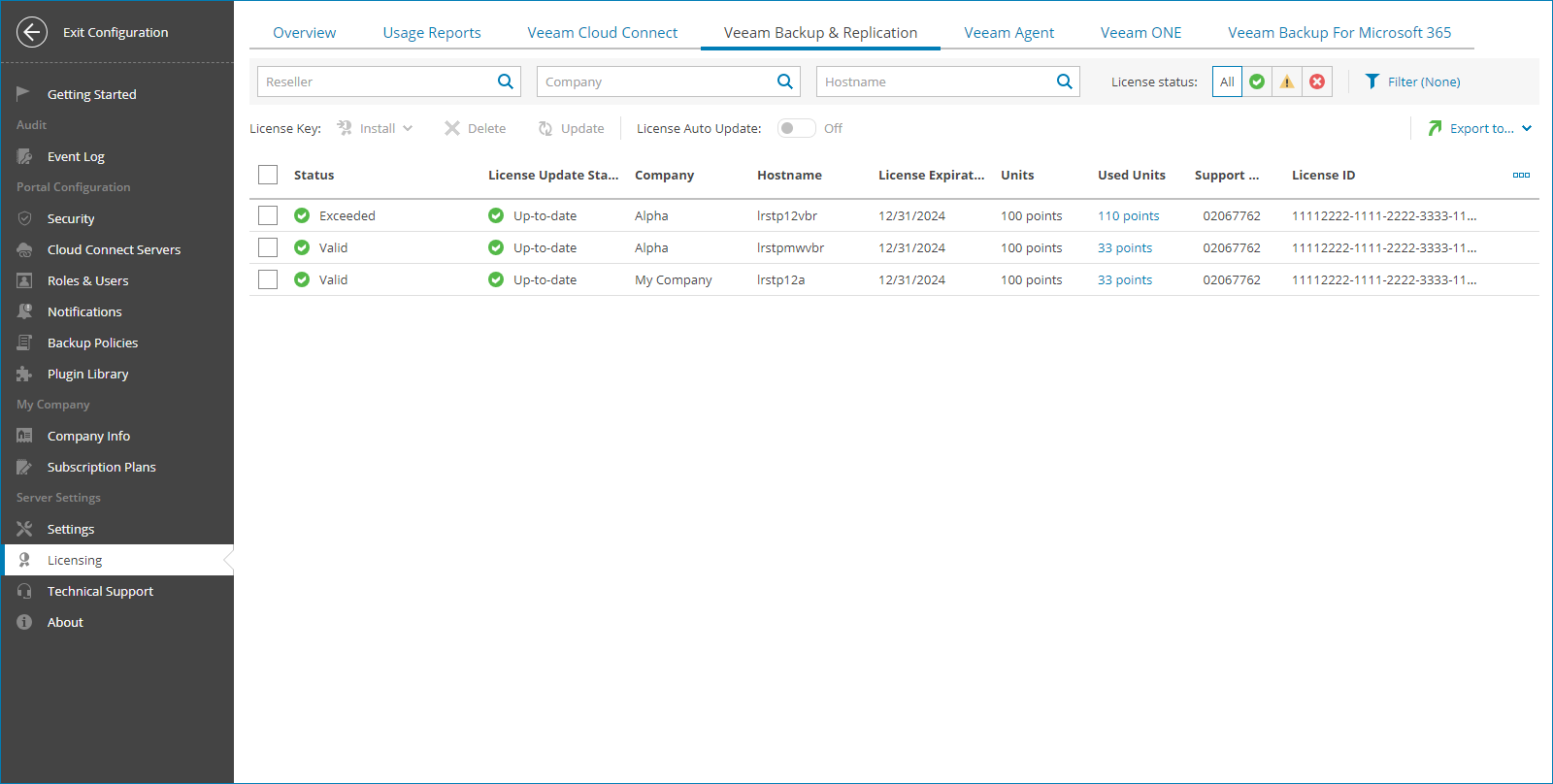Open the Overview tab

coord(304,32)
